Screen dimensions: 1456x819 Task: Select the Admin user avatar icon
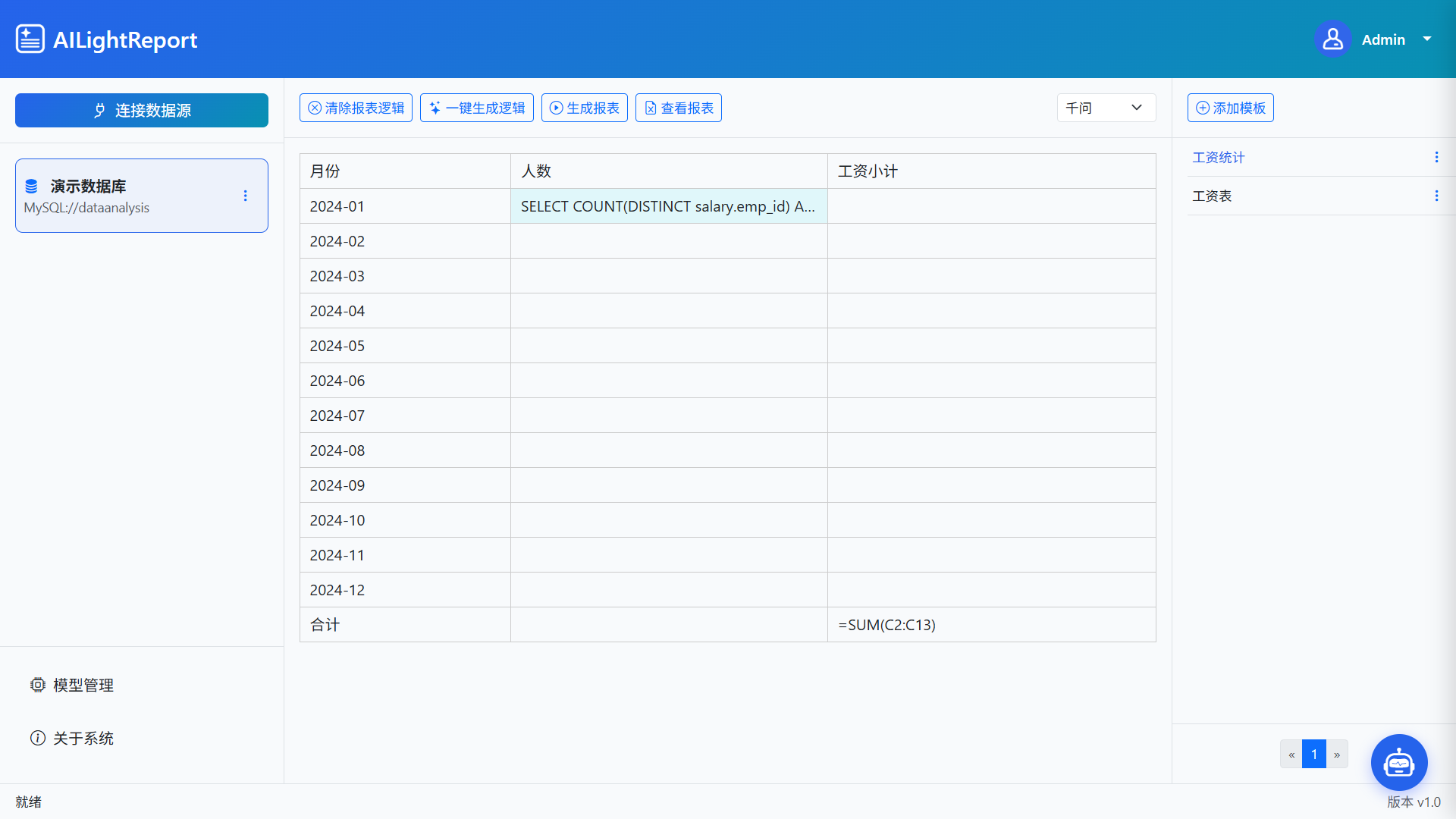click(x=1332, y=39)
